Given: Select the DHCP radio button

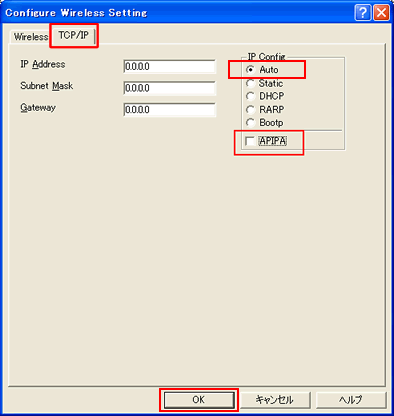Looking at the screenshot, I should [x=265, y=96].
